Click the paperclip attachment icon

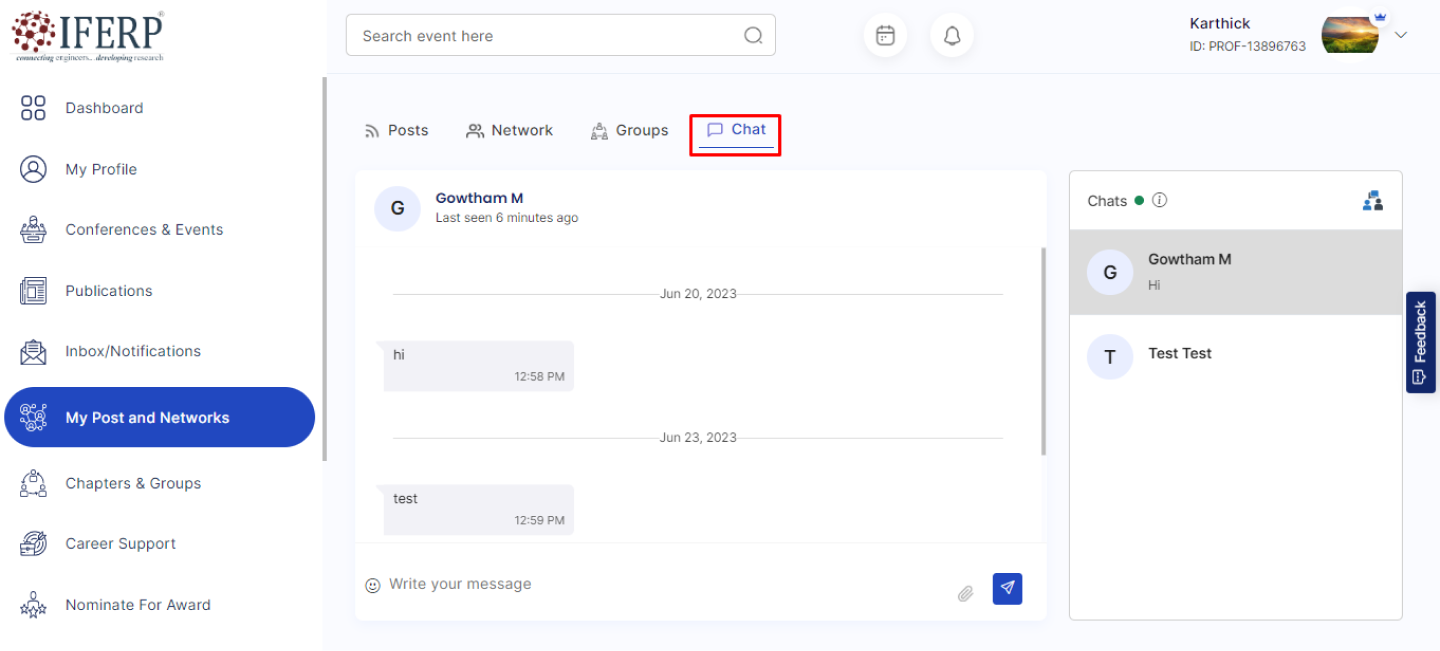(965, 593)
